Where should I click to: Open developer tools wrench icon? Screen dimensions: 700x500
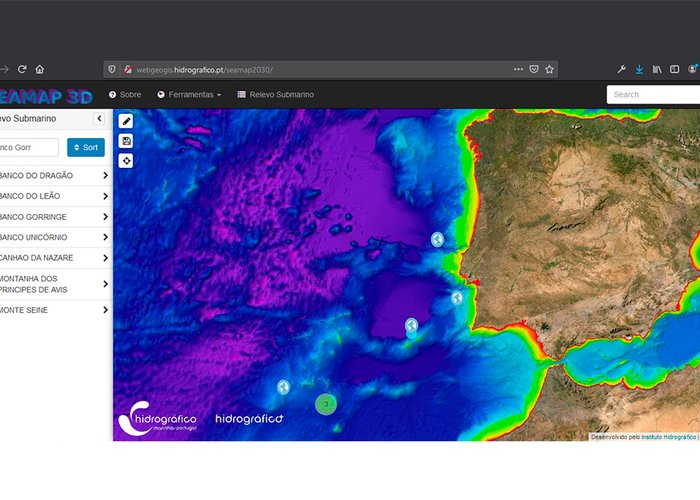tap(621, 69)
